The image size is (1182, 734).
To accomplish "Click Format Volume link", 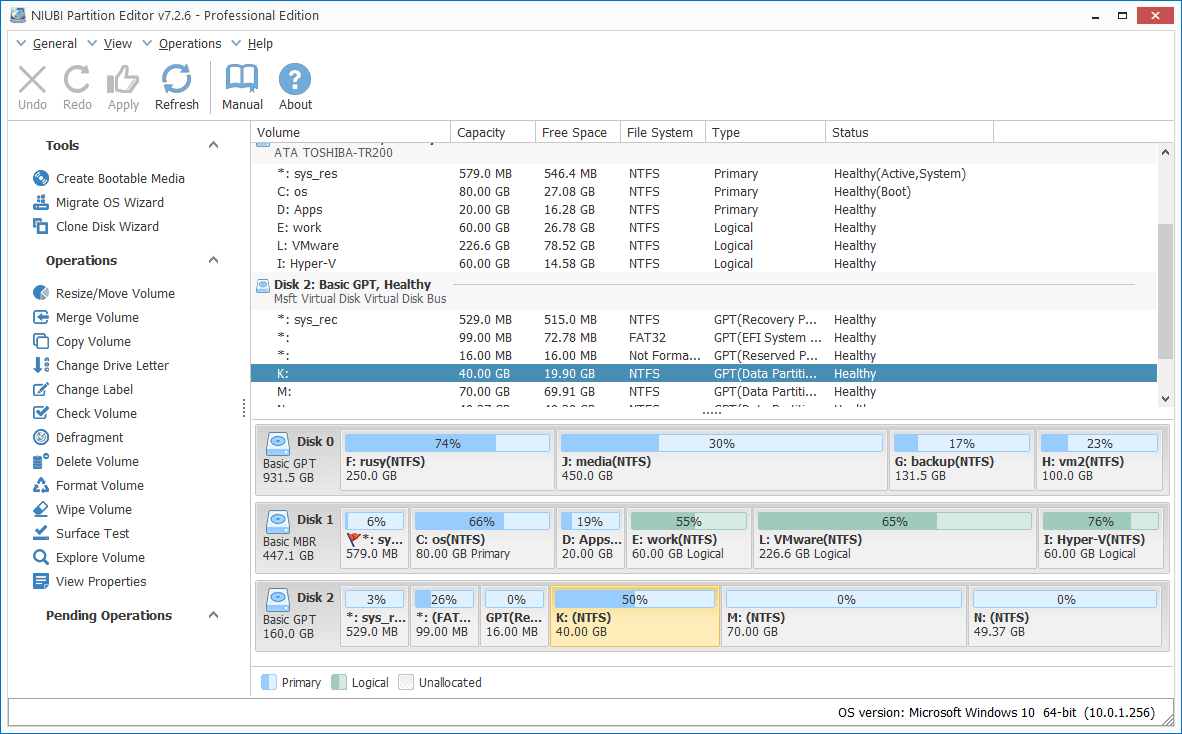I will point(99,485).
